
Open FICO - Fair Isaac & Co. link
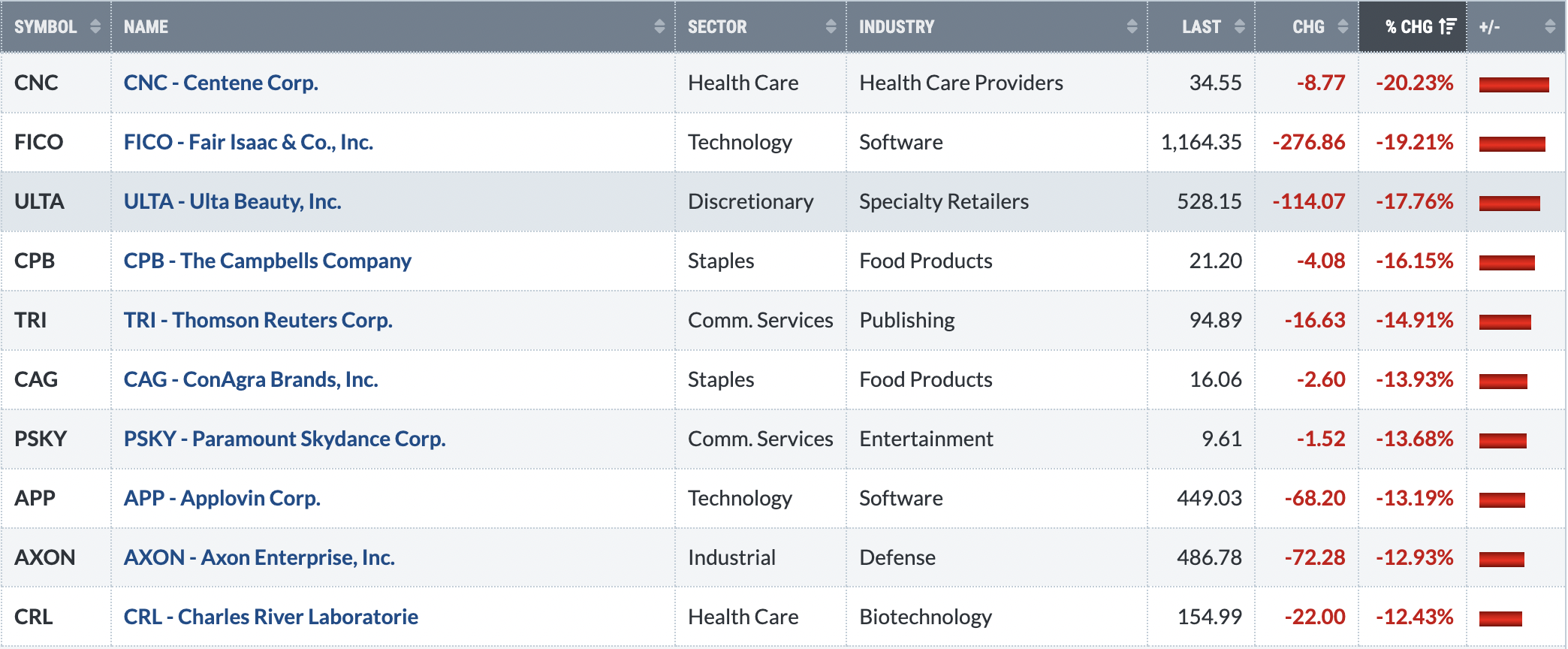(249, 142)
